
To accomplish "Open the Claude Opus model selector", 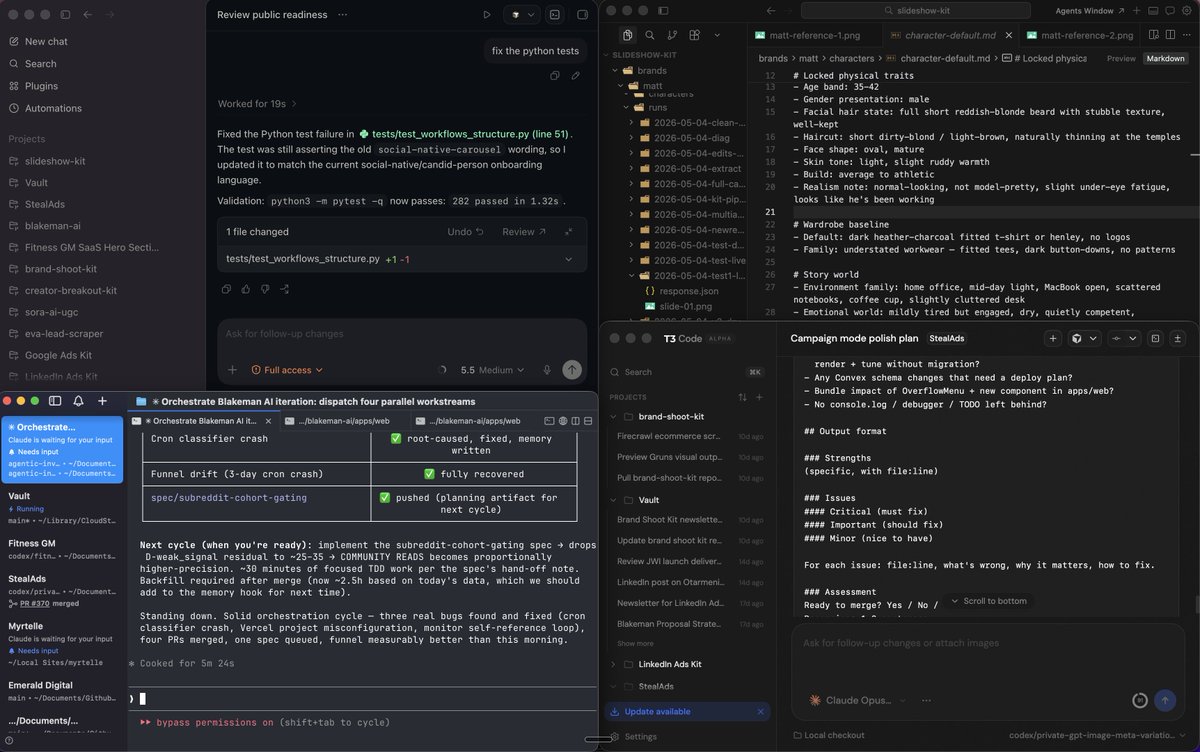I will click(x=855, y=700).
